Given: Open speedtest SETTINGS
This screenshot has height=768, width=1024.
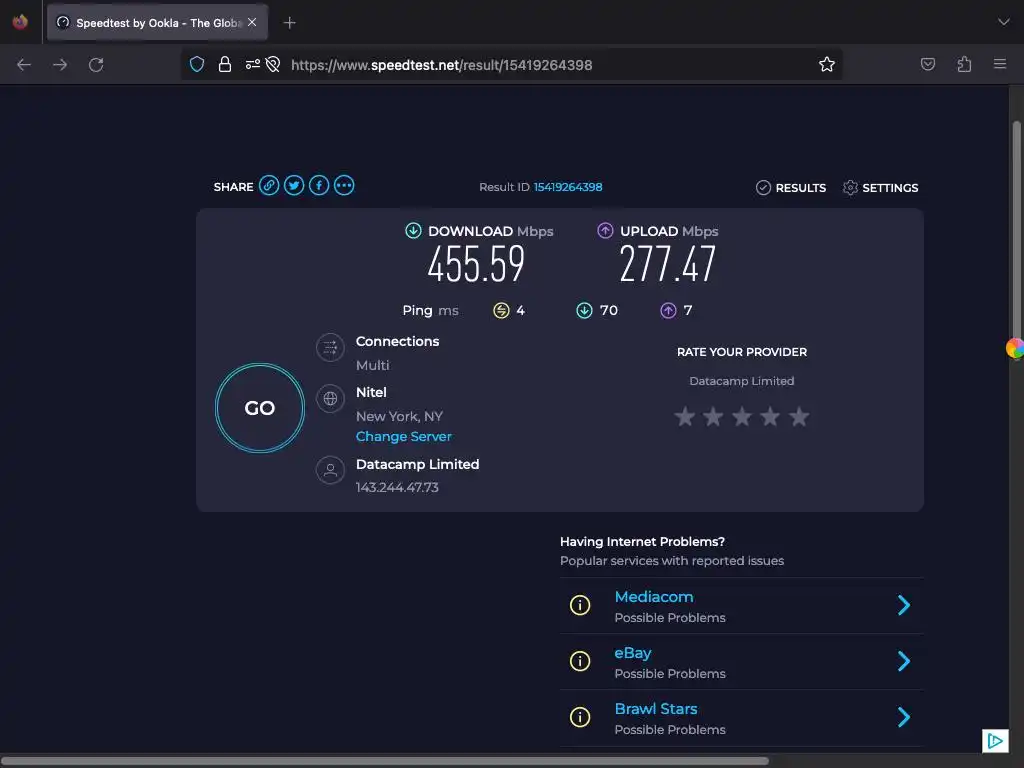Looking at the screenshot, I should 880,188.
